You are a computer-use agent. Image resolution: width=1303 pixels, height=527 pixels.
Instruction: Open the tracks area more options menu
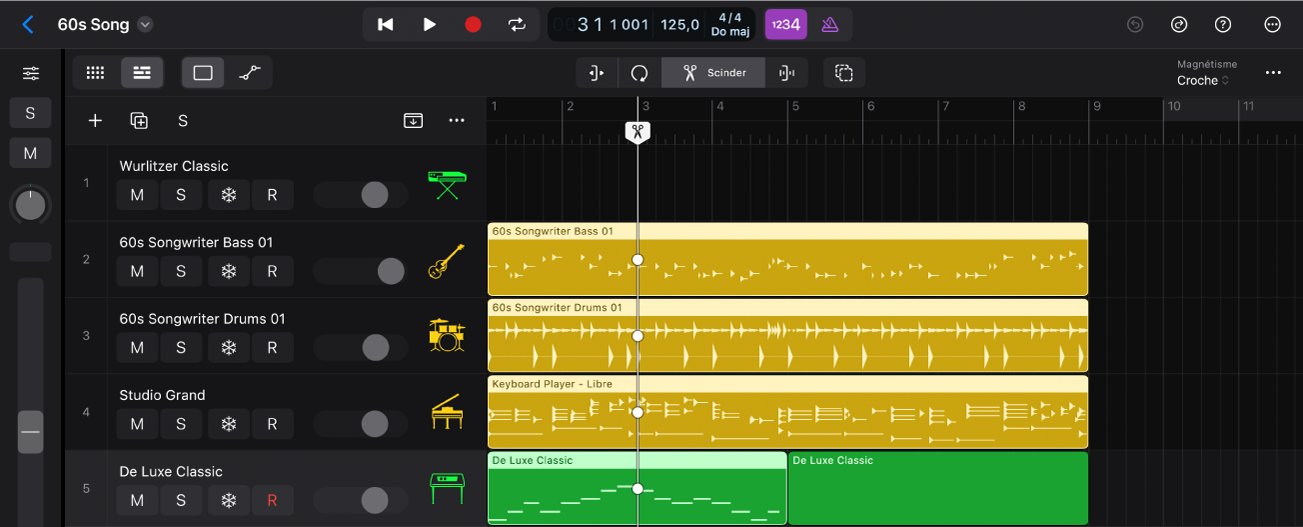coord(1273,73)
